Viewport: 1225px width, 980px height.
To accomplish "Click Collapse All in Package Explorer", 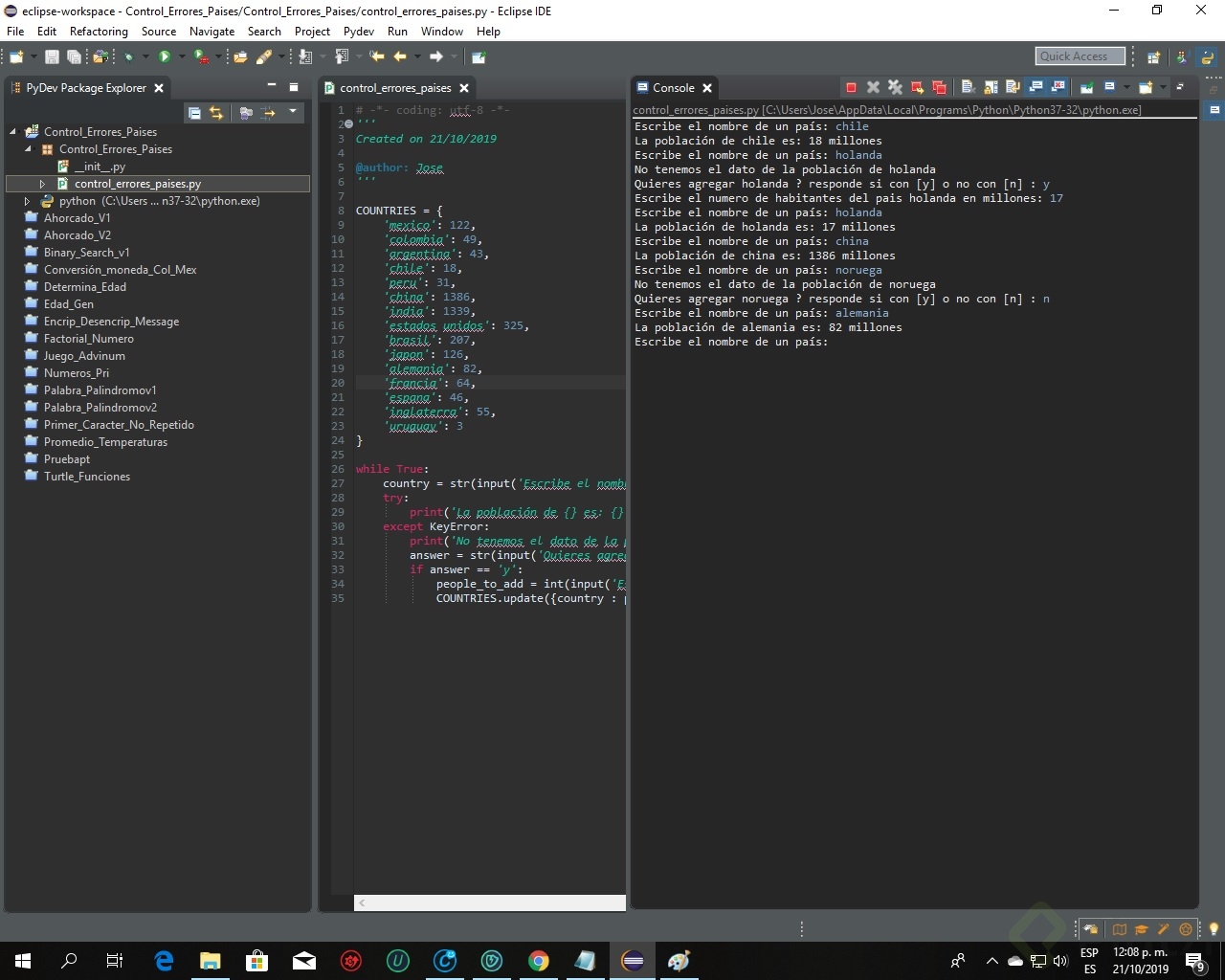I will coord(194,113).
